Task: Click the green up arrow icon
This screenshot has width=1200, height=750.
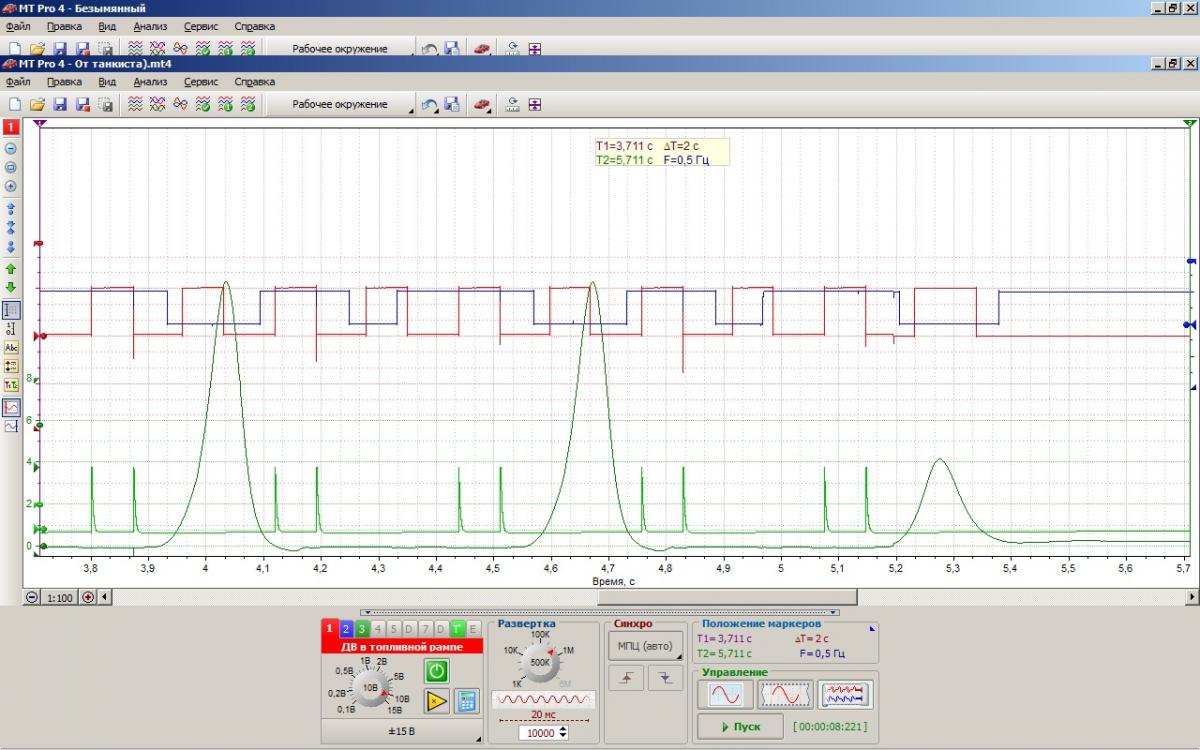Action: (11, 269)
